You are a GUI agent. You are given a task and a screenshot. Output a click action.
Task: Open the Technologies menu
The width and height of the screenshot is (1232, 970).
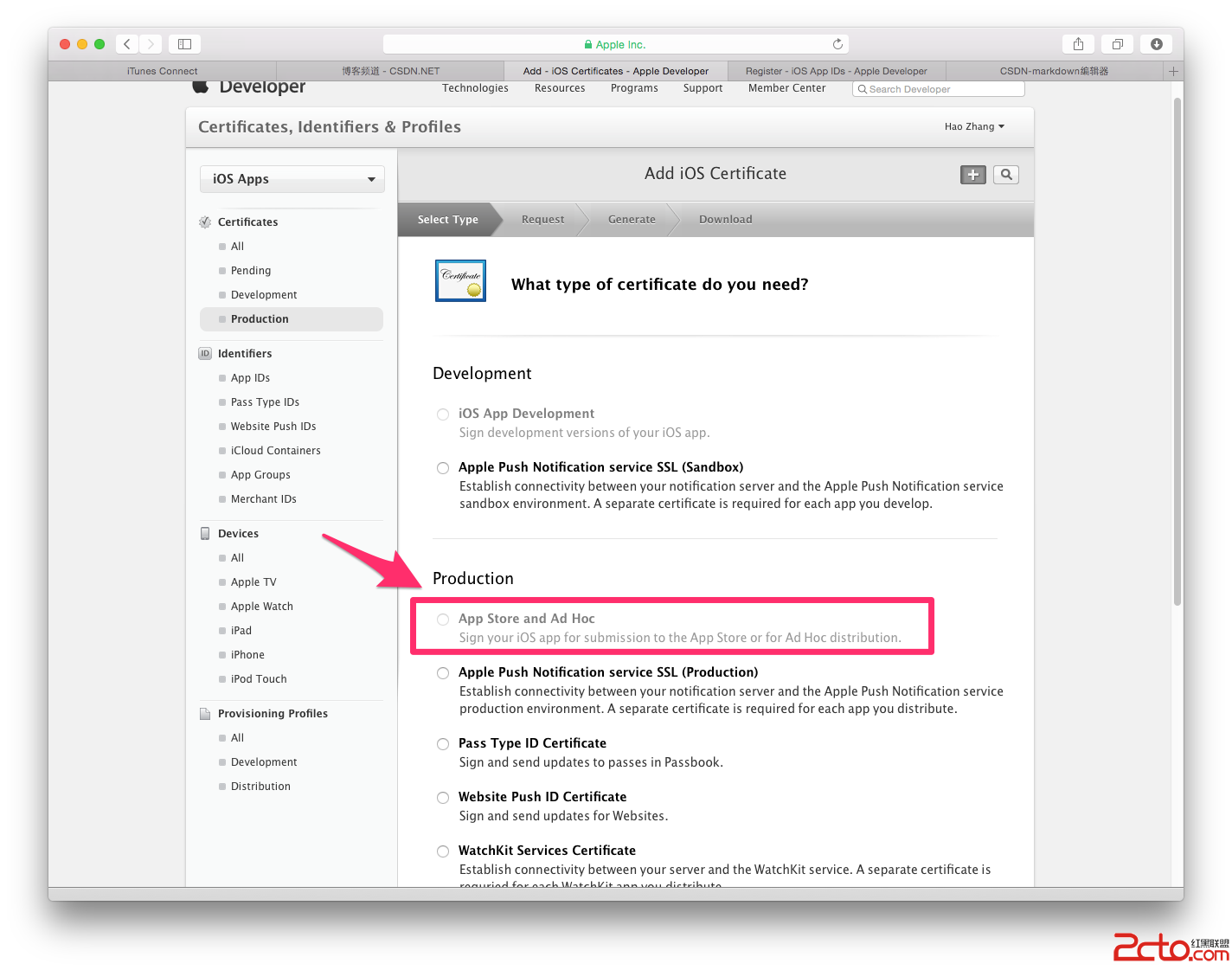pyautogui.click(x=475, y=88)
